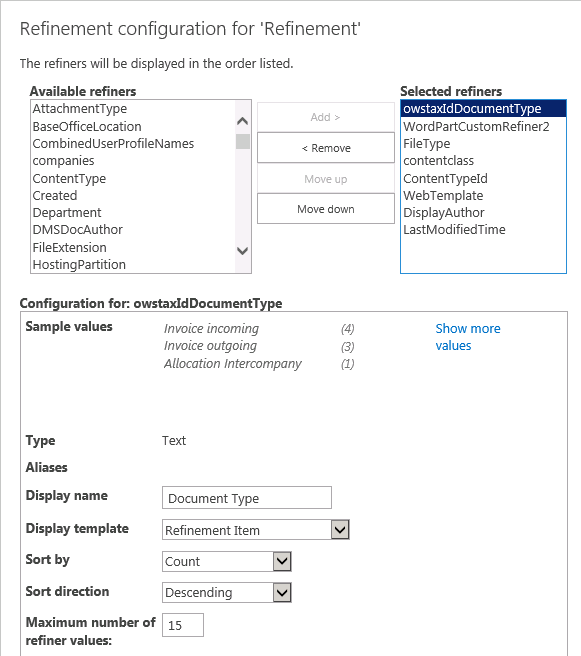Click the Remove button
The width and height of the screenshot is (581, 656).
pos(326,148)
